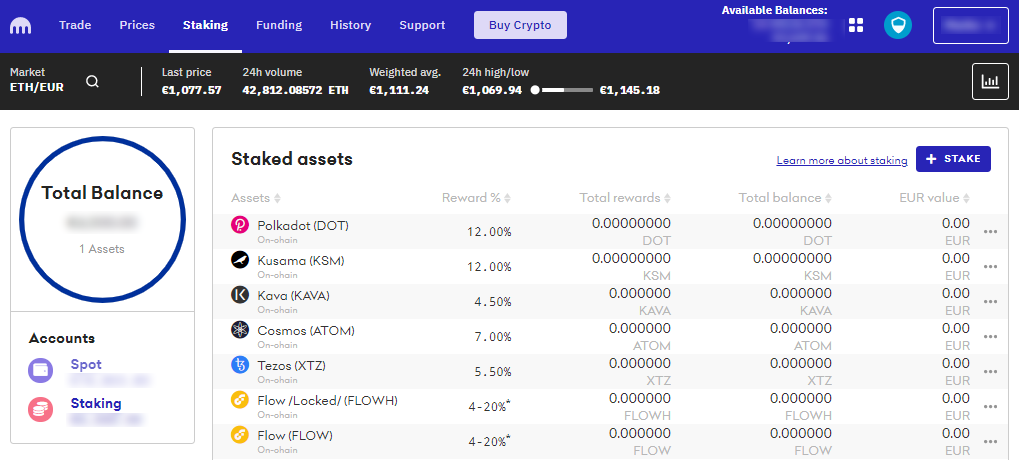
Task: Click the Tezos (XTZ) asset icon
Action: pos(240,365)
